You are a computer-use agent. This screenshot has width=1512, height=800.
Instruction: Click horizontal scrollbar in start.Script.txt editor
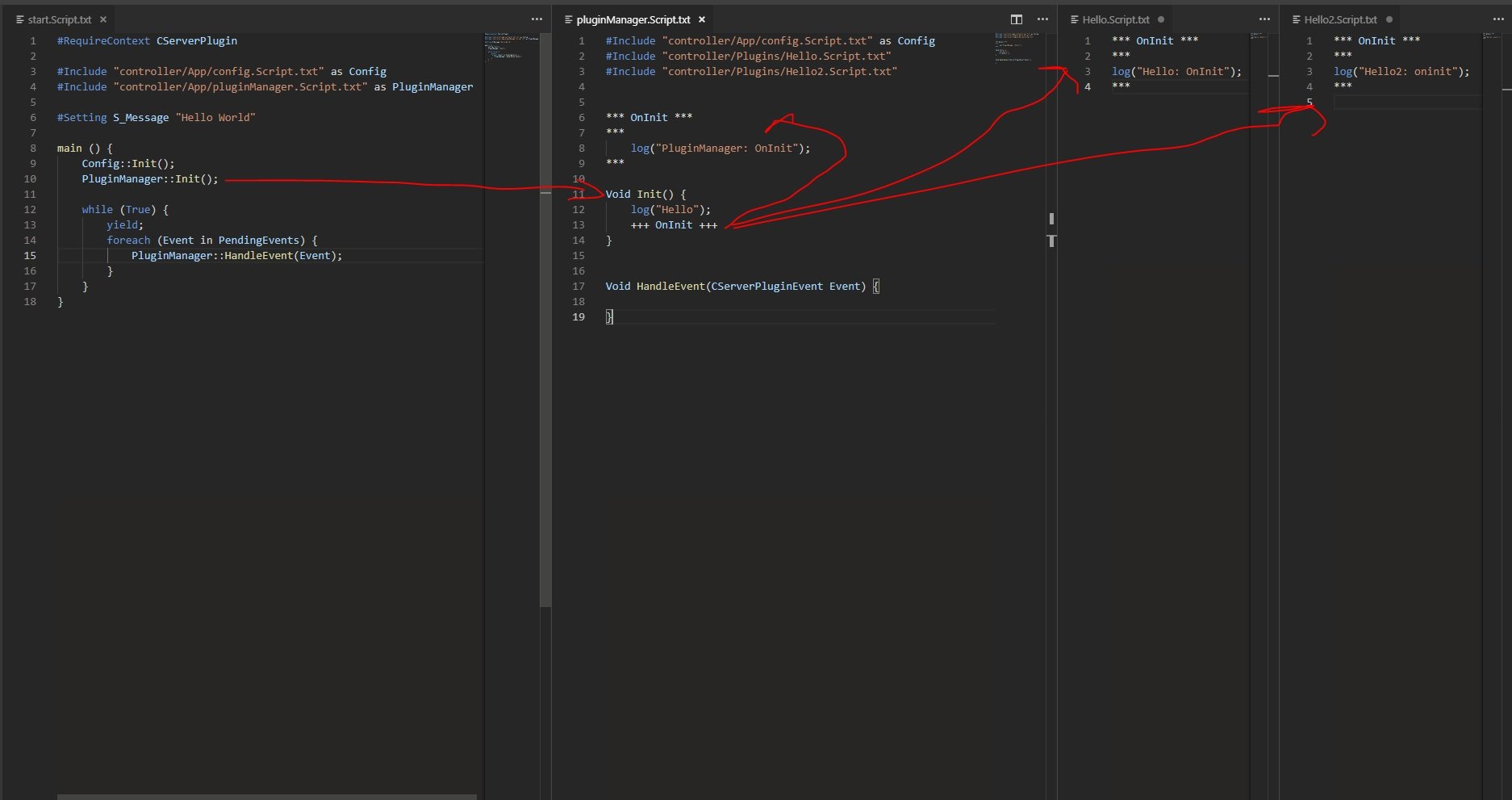[x=266, y=797]
